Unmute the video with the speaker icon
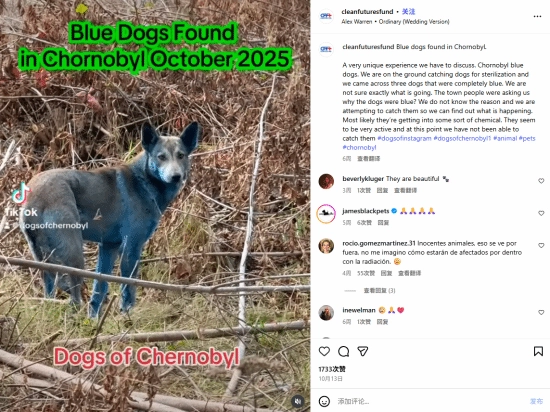 (297, 401)
